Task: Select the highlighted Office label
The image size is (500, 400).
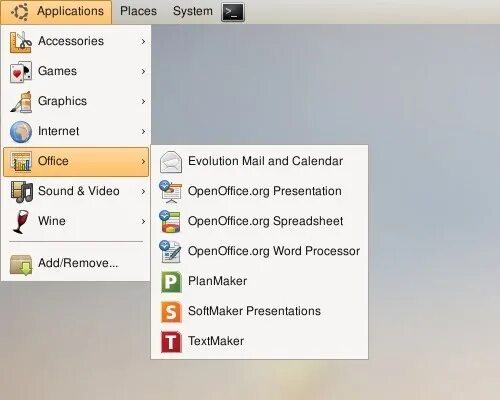Action: 53,161
